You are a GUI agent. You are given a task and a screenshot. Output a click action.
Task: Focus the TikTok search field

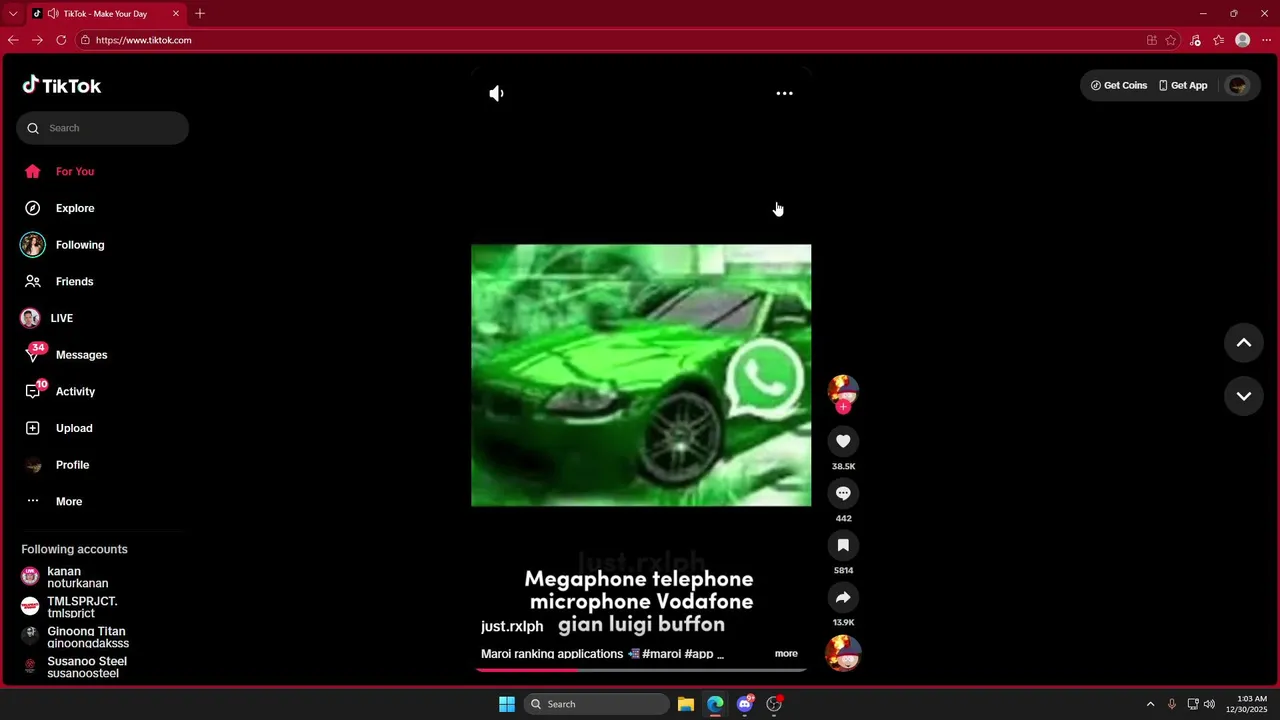click(102, 128)
